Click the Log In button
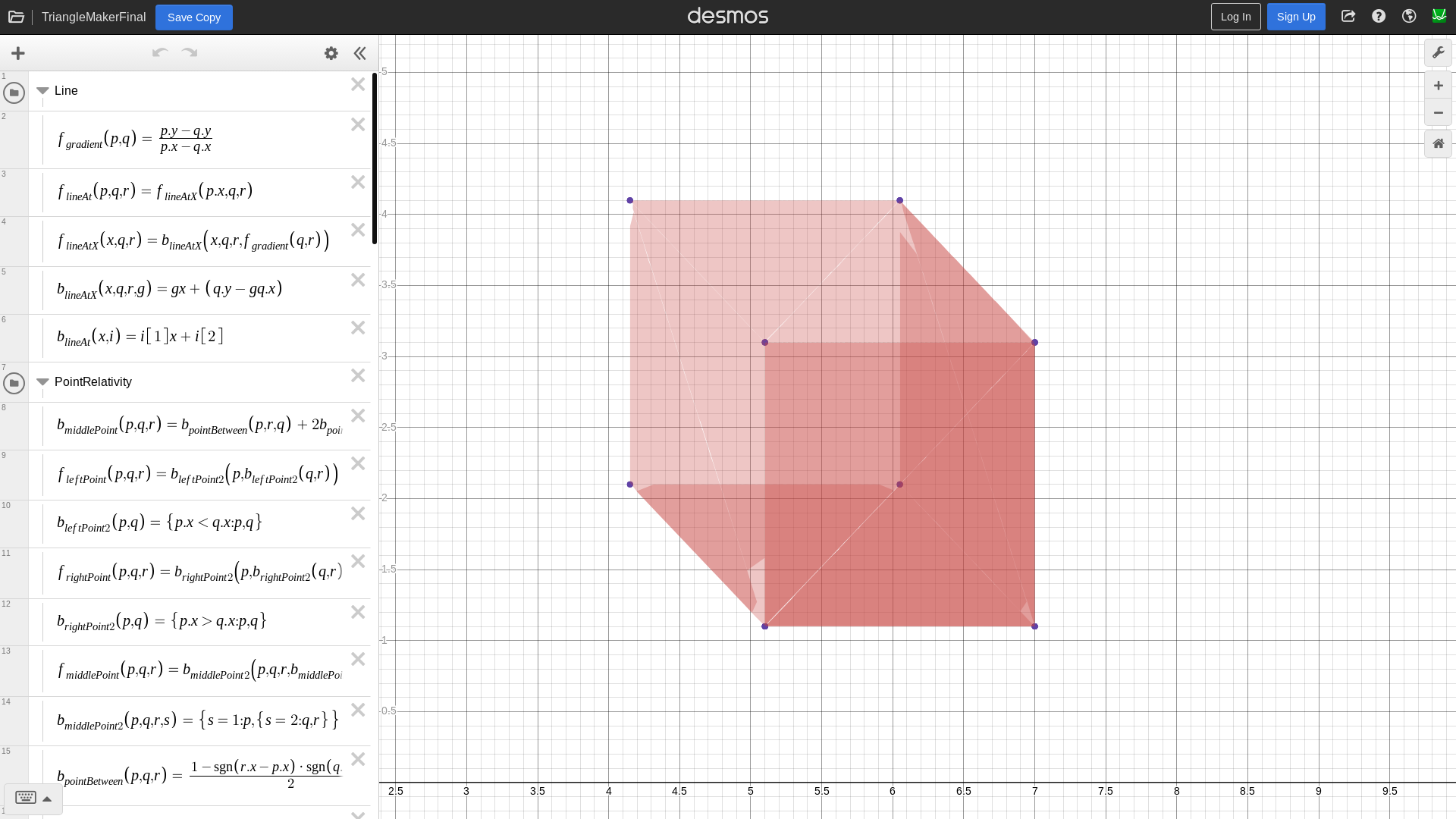The height and width of the screenshot is (819, 1456). click(1235, 17)
